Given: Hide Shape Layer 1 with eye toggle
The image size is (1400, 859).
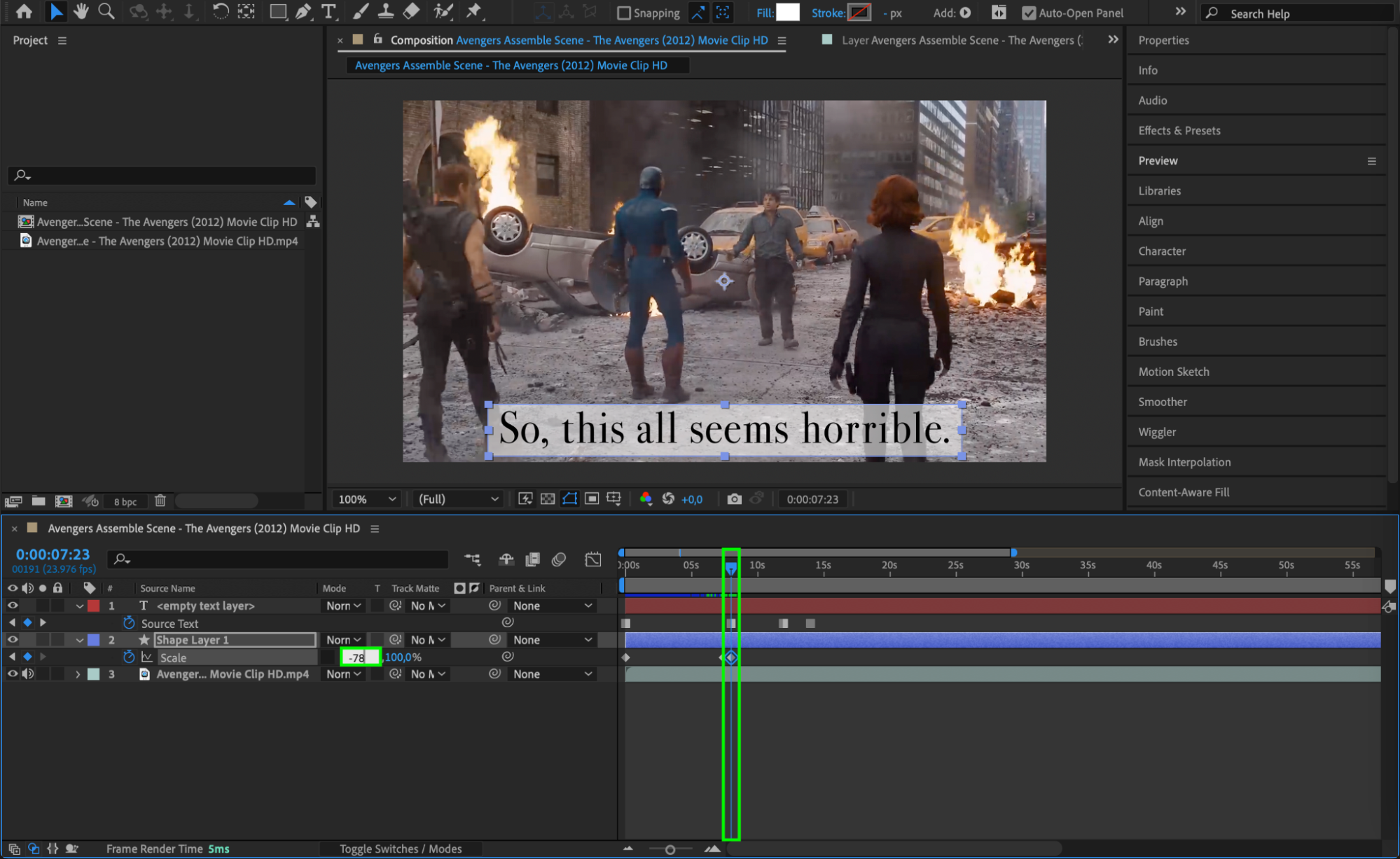Looking at the screenshot, I should click(x=13, y=640).
